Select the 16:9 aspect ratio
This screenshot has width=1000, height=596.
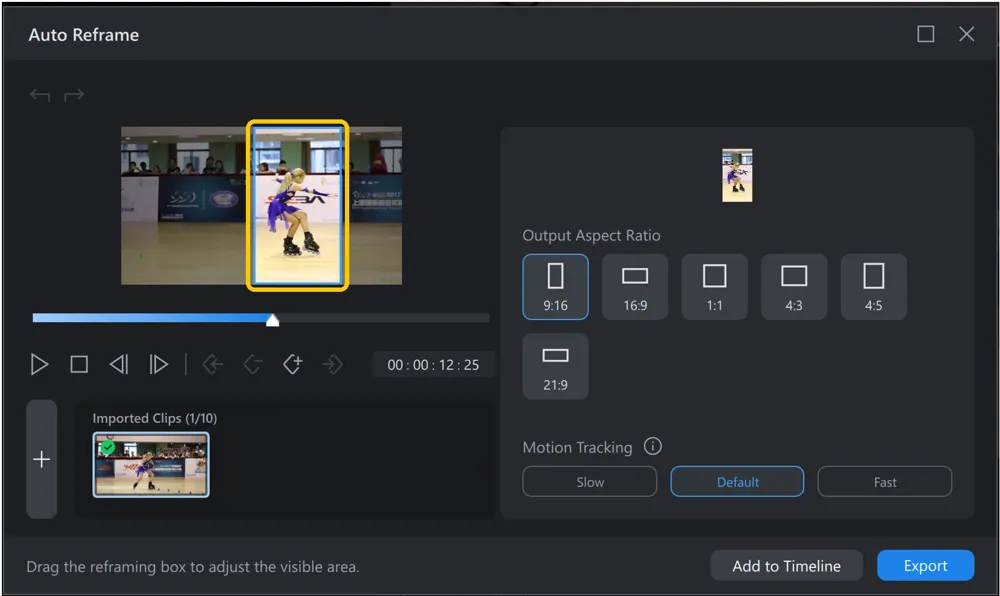635,287
